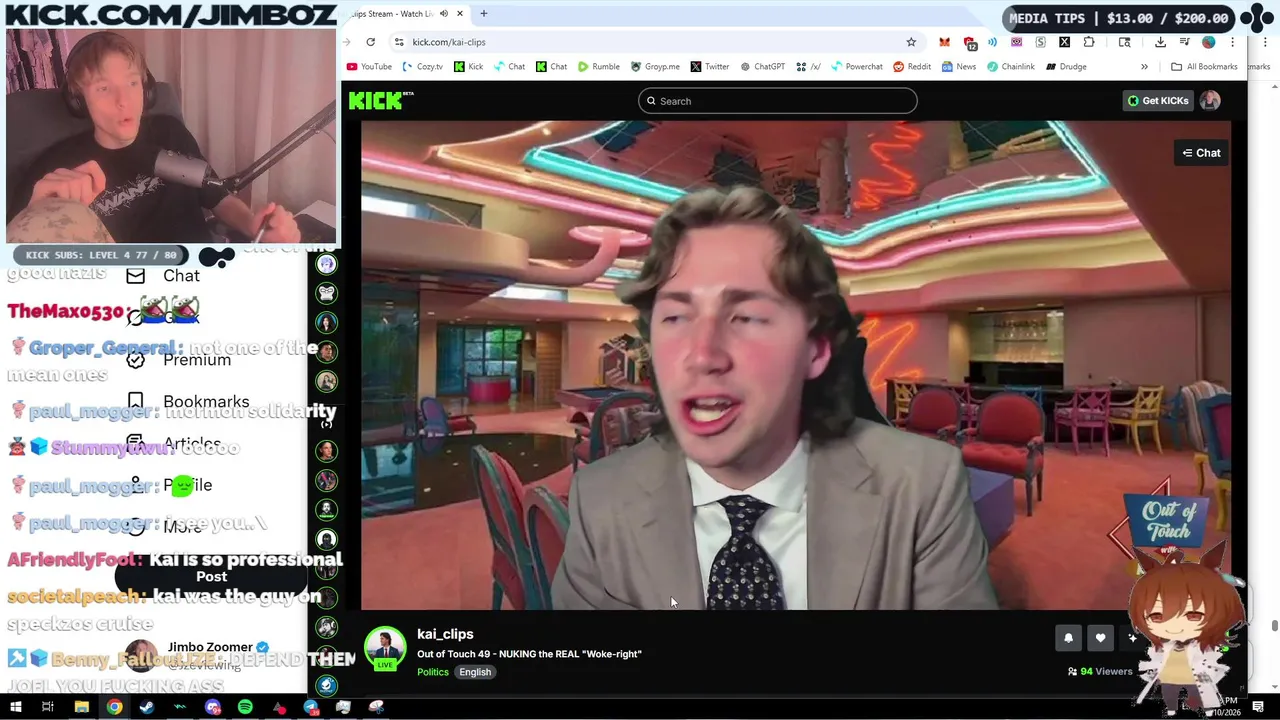
Task: Click the video player stream
Action: point(796,365)
